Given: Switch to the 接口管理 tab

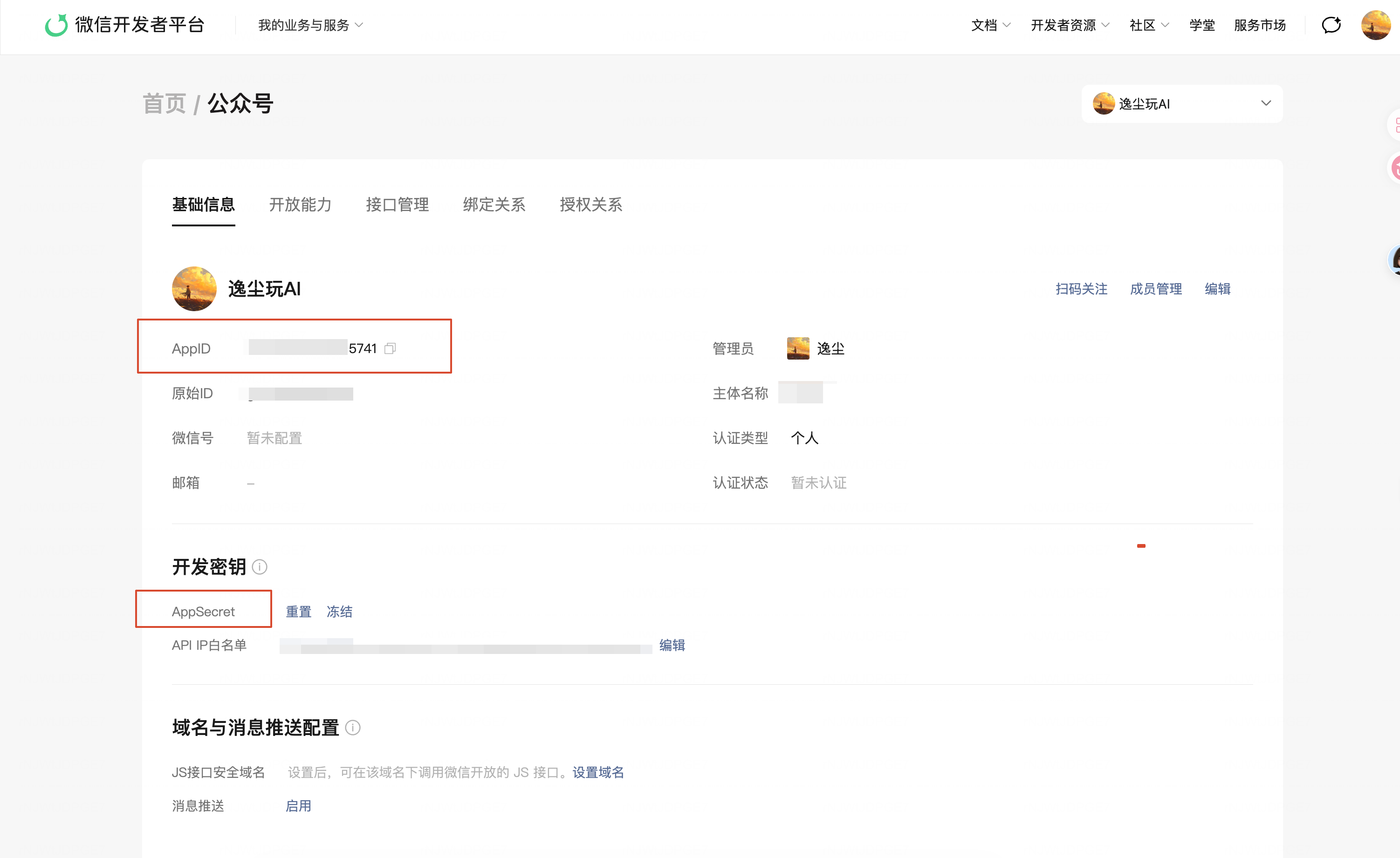Looking at the screenshot, I should (x=397, y=204).
